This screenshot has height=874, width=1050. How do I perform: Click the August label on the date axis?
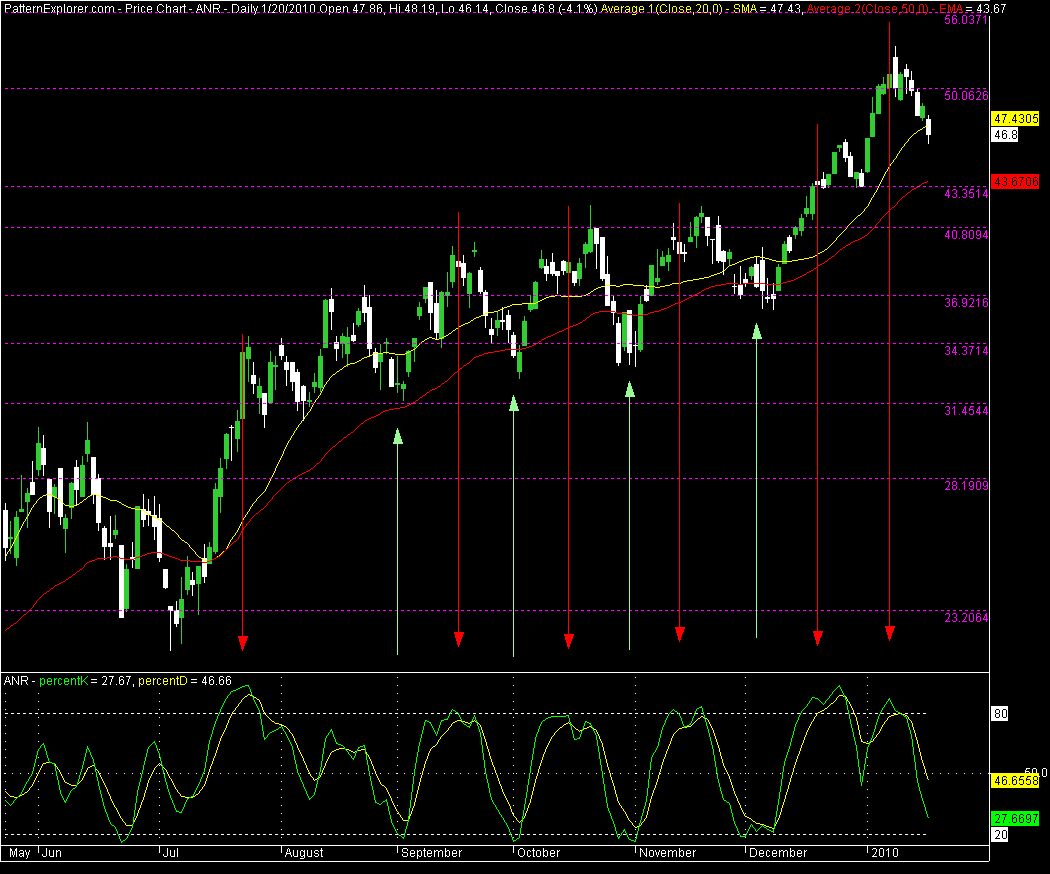tap(303, 853)
